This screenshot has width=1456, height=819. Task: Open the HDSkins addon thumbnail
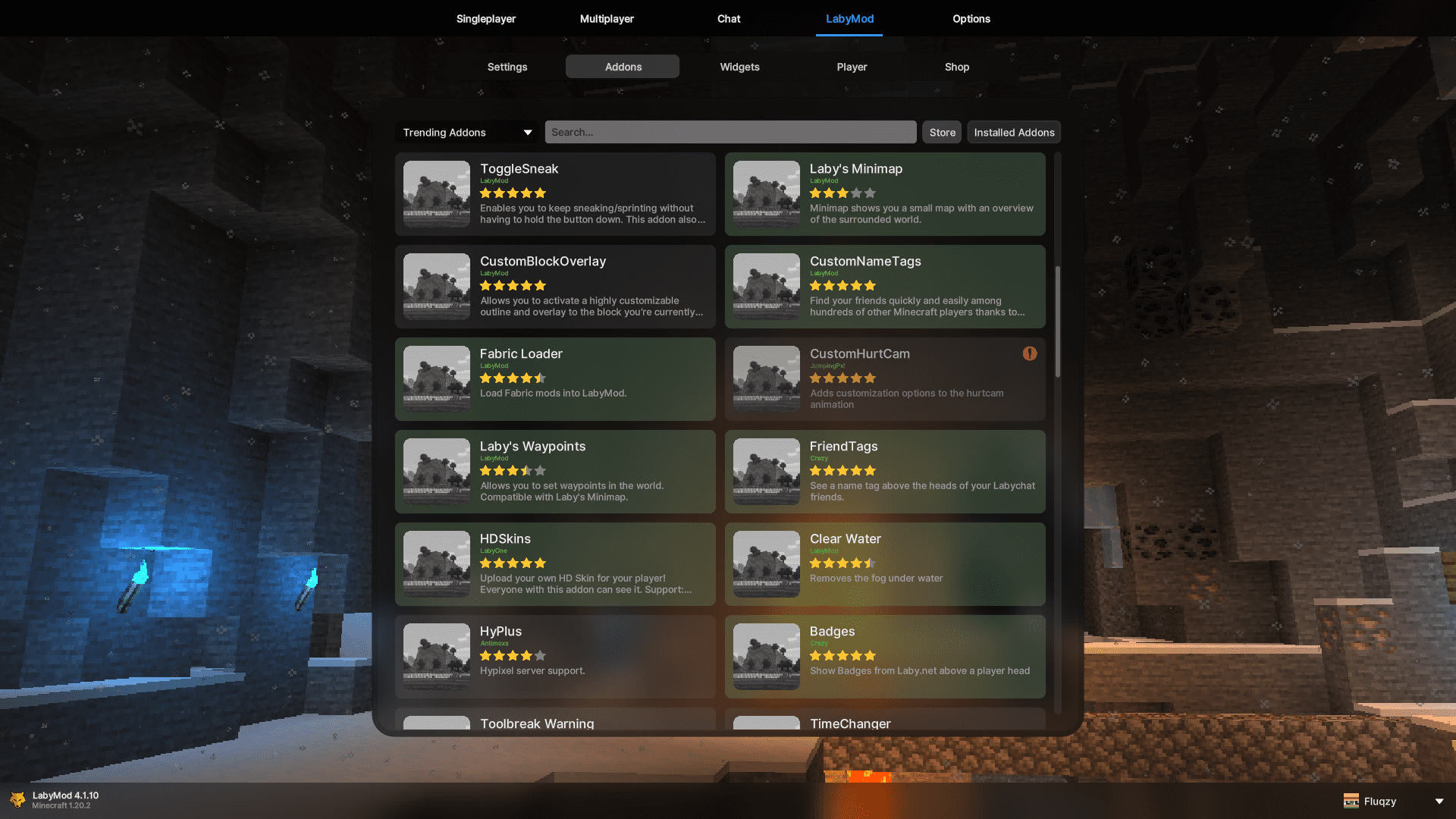point(437,564)
